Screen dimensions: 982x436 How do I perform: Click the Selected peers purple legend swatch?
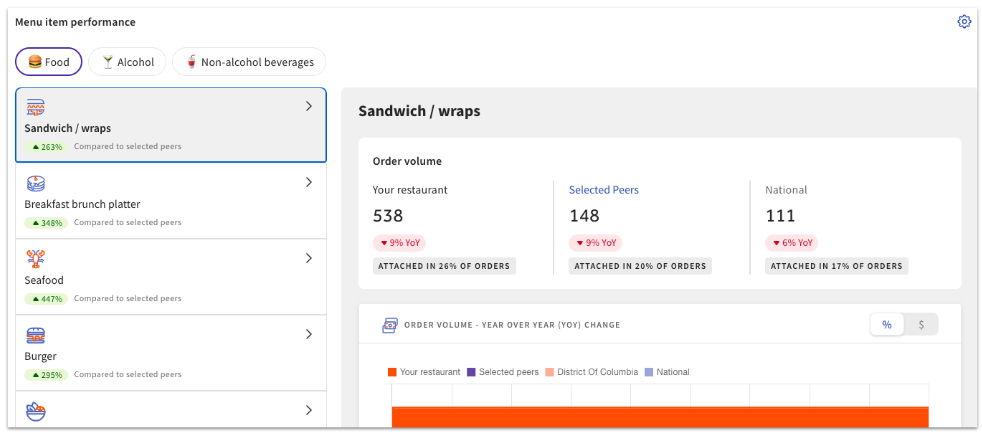471,372
